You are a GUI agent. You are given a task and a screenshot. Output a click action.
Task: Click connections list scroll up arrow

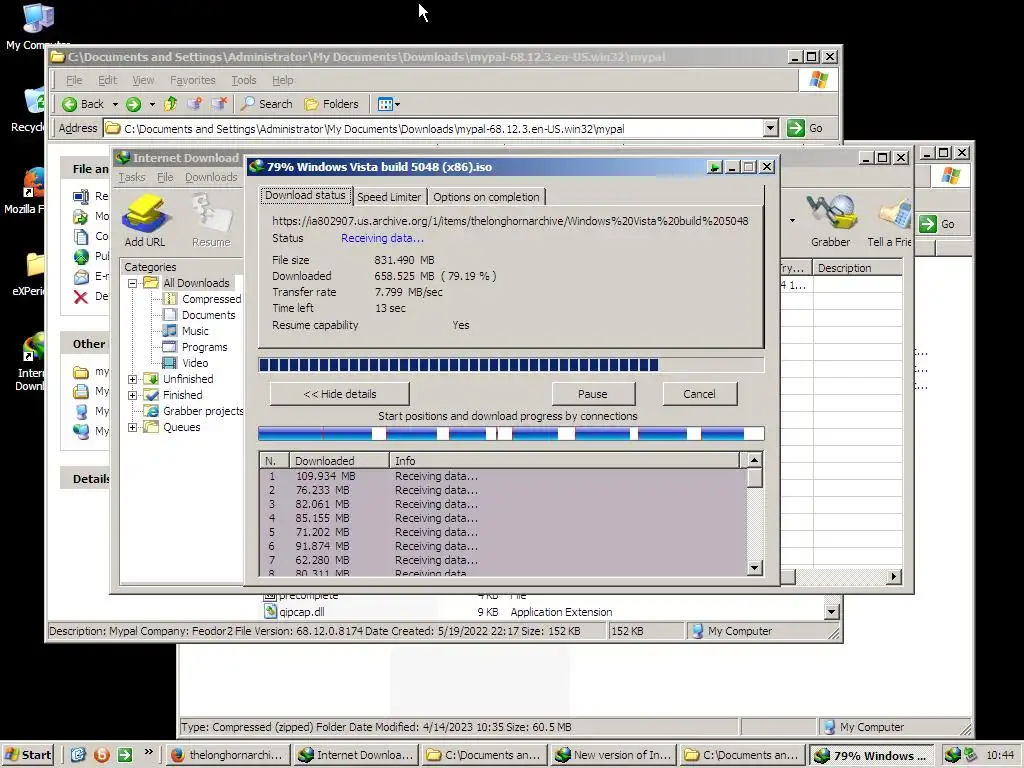(x=754, y=460)
